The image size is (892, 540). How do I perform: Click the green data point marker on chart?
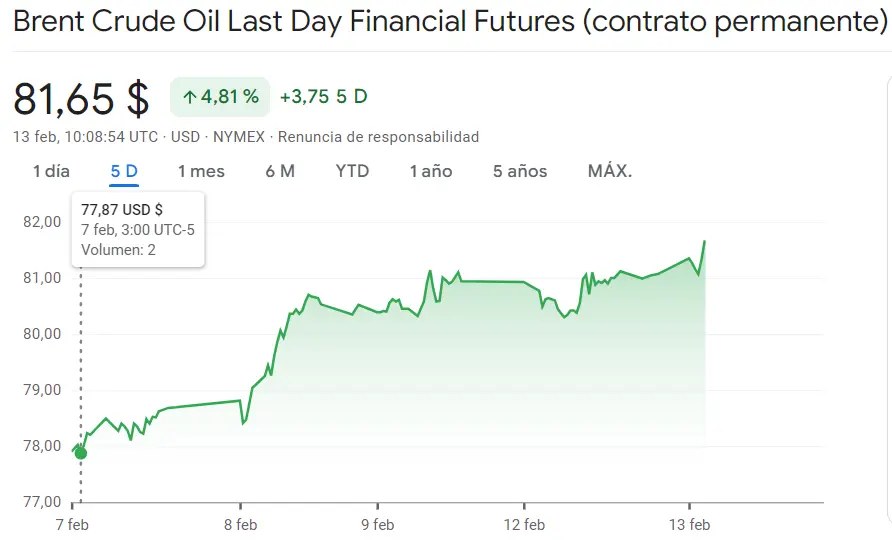click(x=80, y=453)
